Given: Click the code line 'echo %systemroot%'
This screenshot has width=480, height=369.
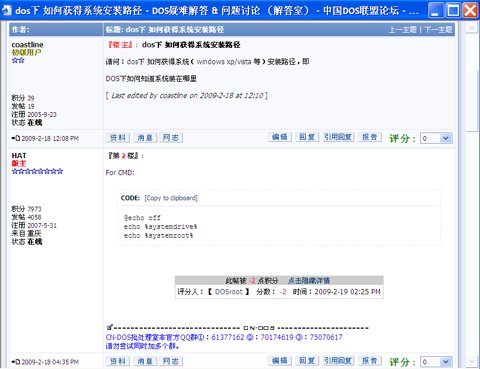Looking at the screenshot, I should pos(158,236).
